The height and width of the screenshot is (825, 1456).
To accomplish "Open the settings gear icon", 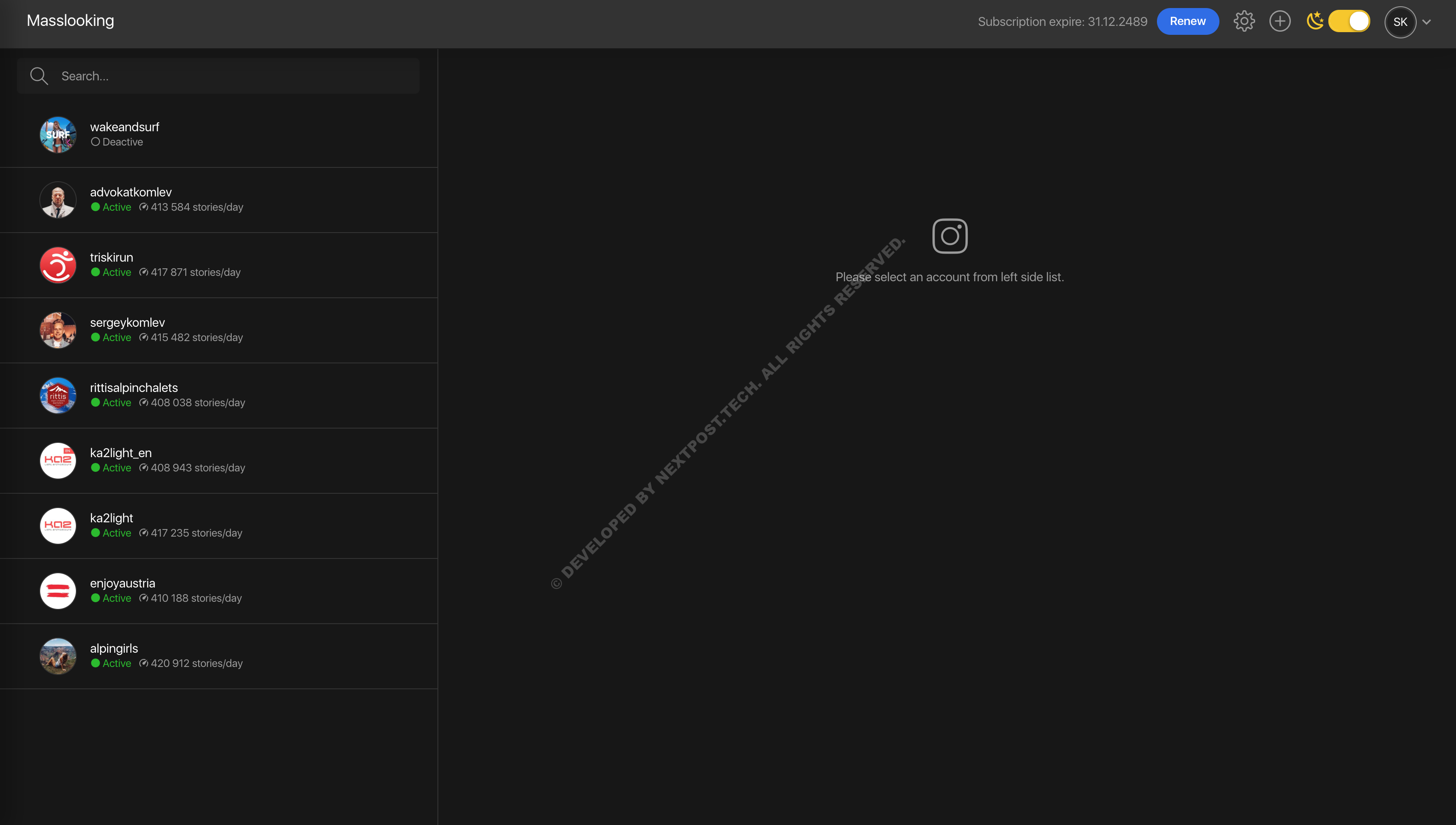I will pos(1244,21).
